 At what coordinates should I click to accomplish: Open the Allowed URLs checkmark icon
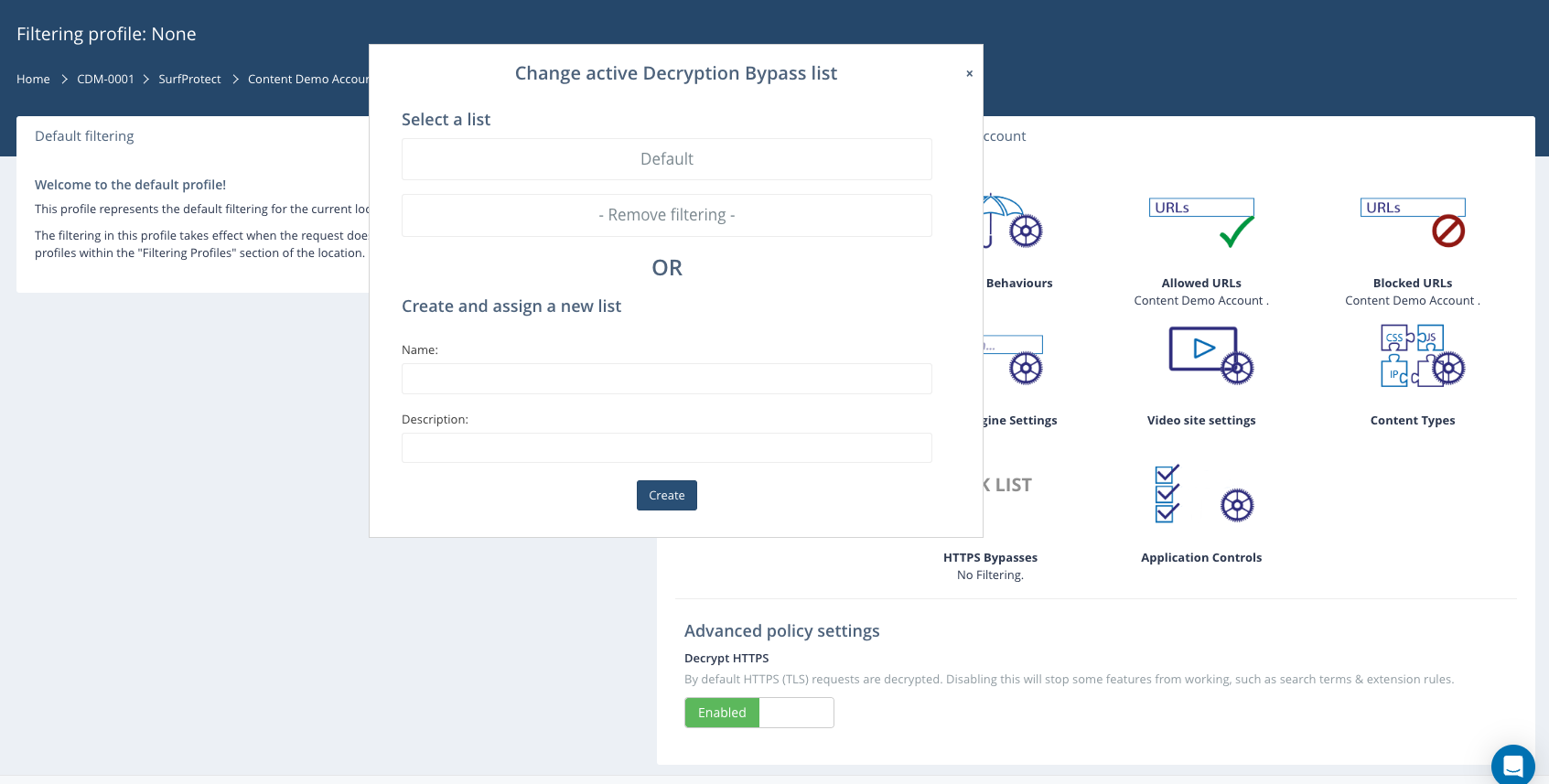[1201, 222]
